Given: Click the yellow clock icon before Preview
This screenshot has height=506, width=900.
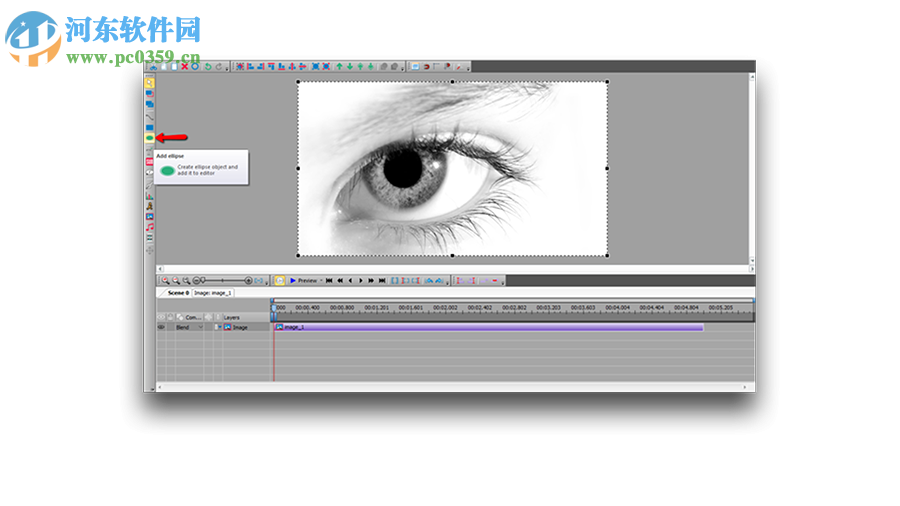Looking at the screenshot, I should pos(280,281).
